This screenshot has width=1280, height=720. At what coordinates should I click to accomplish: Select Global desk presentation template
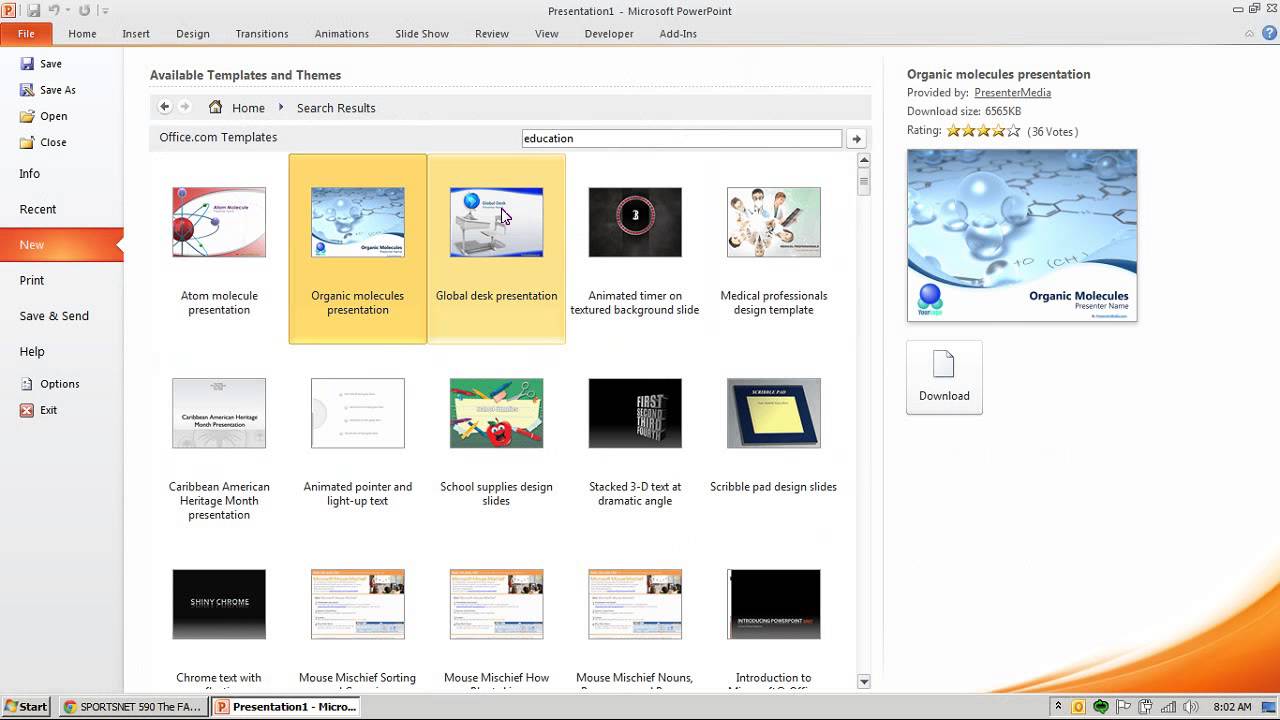(x=497, y=249)
